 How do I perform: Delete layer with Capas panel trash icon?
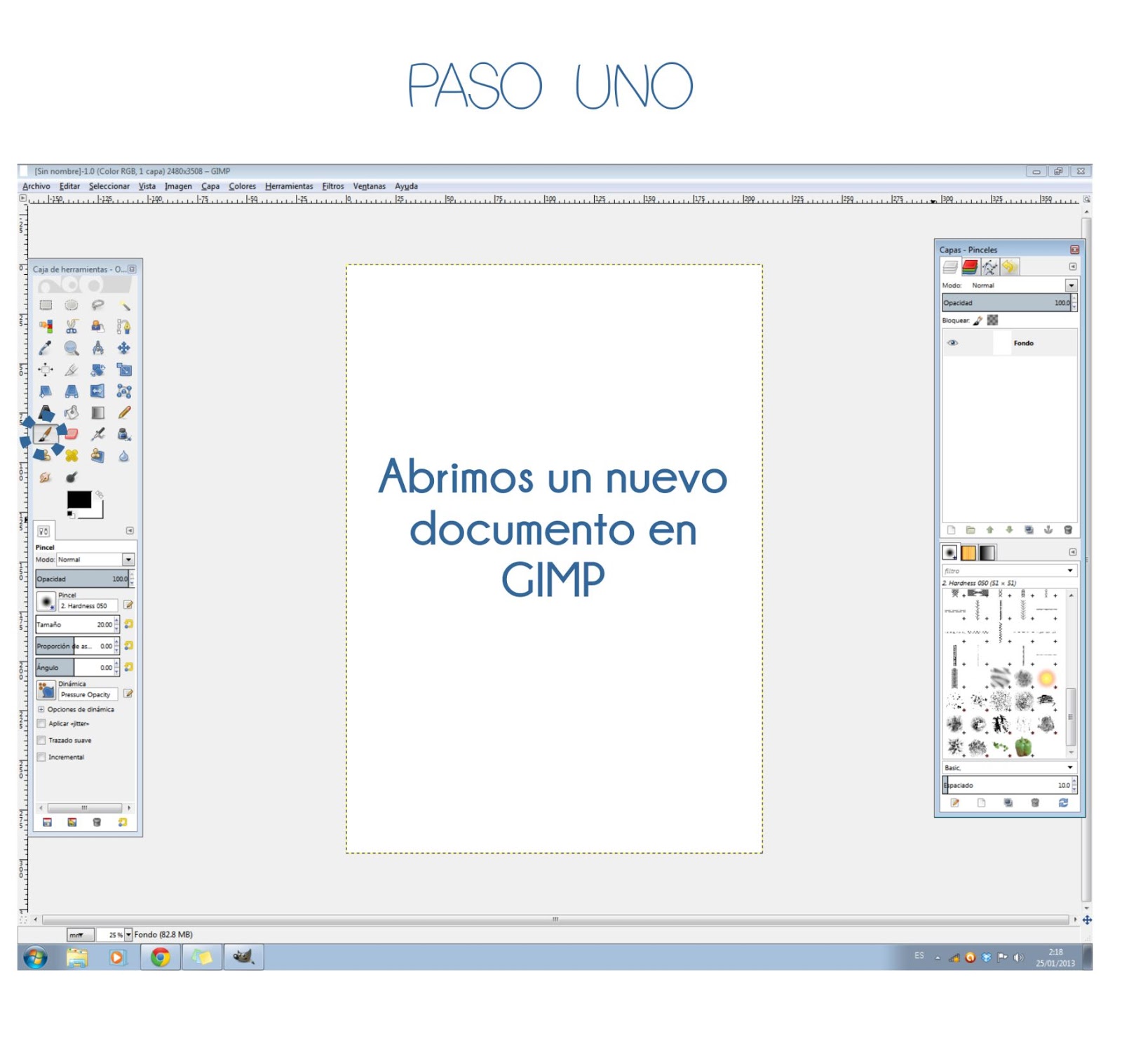click(1068, 530)
